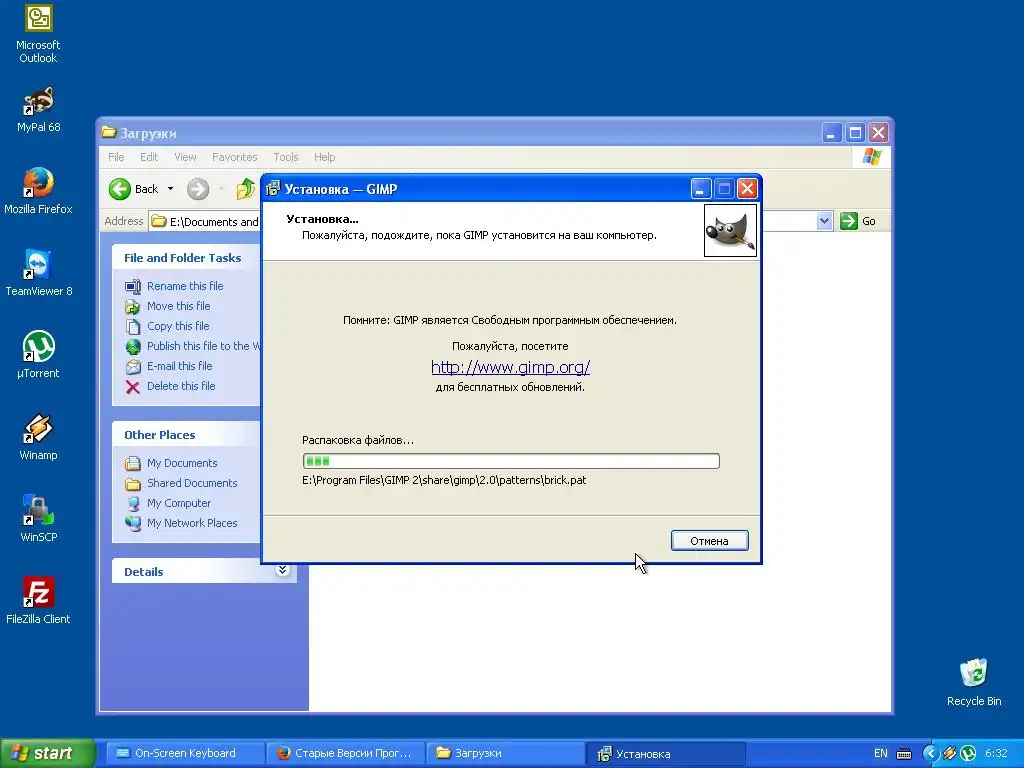Image resolution: width=1024 pixels, height=768 pixels.
Task: Click the Delete this file link
Action: (181, 386)
